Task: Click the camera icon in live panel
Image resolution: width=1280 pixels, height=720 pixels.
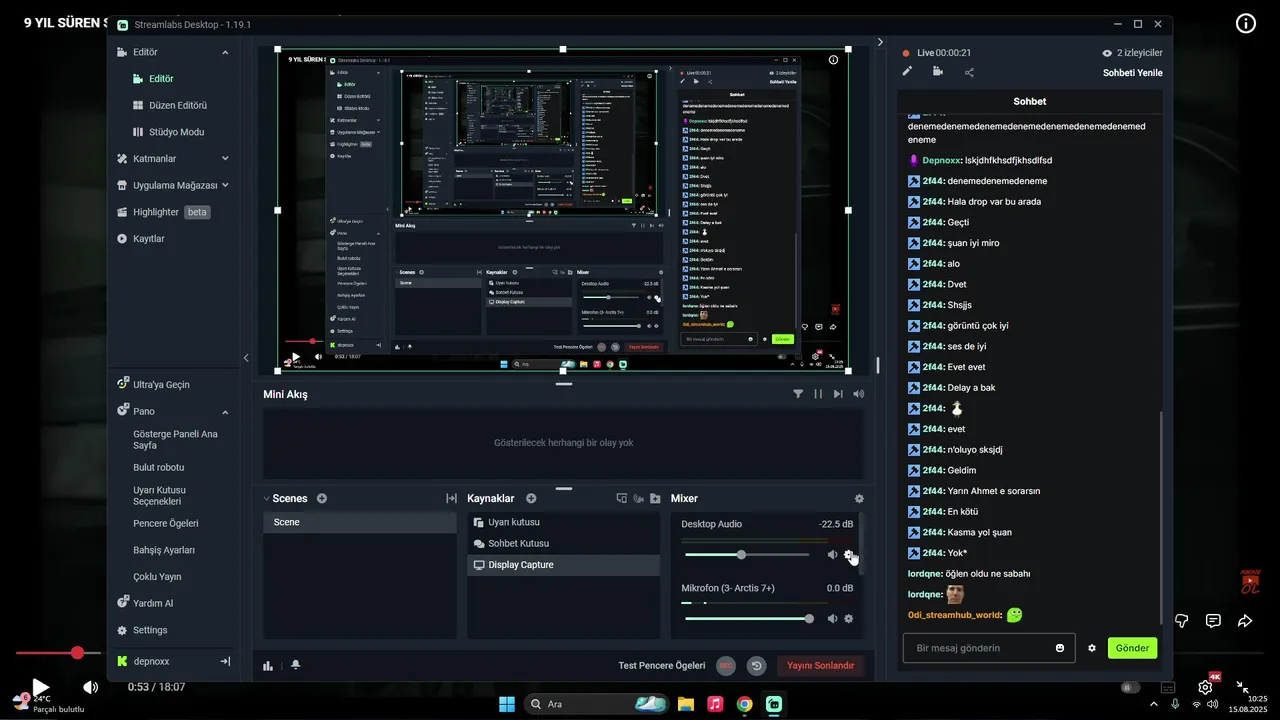Action: coord(938,71)
